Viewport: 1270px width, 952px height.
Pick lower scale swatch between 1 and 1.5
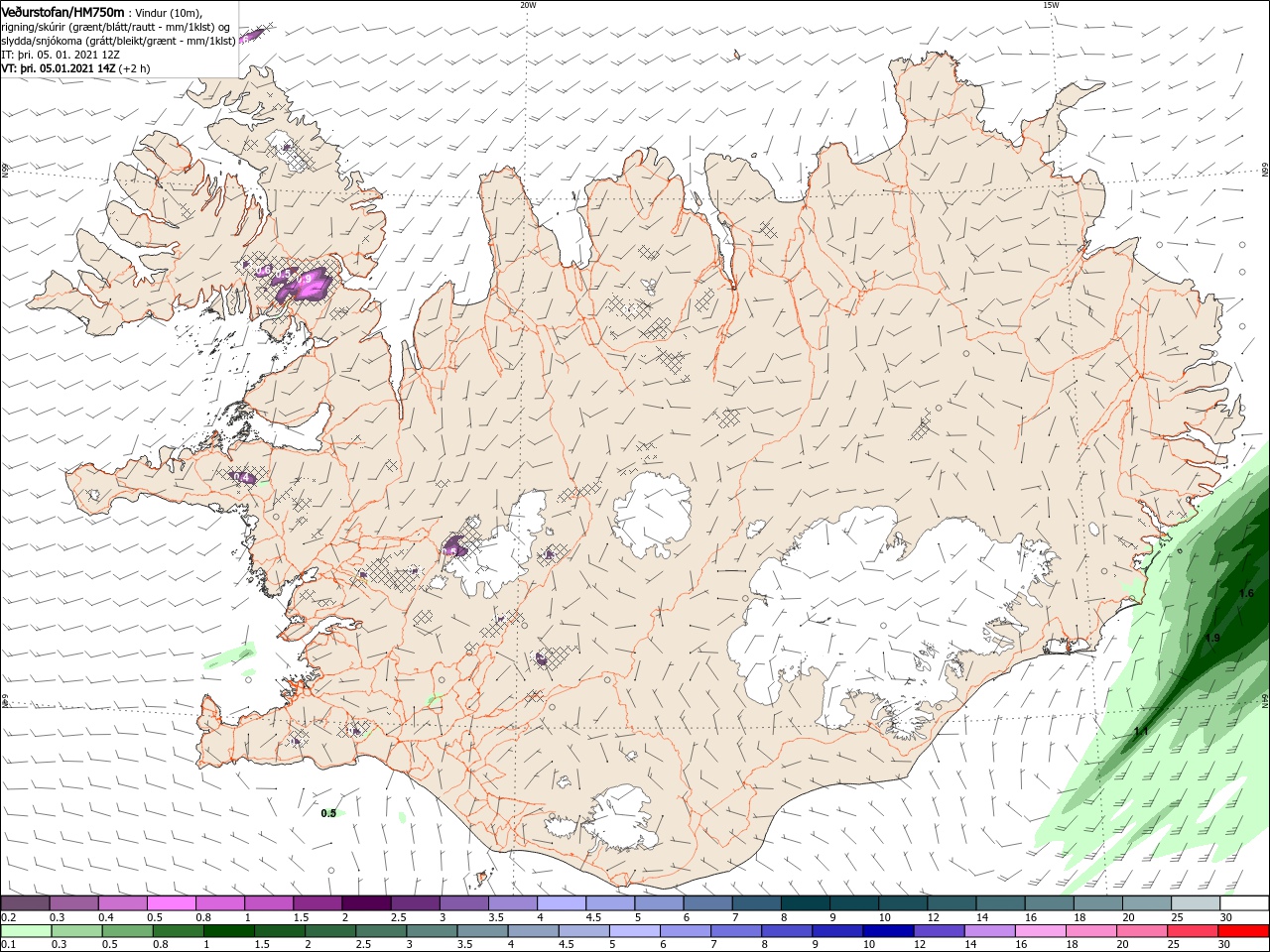coord(228,931)
